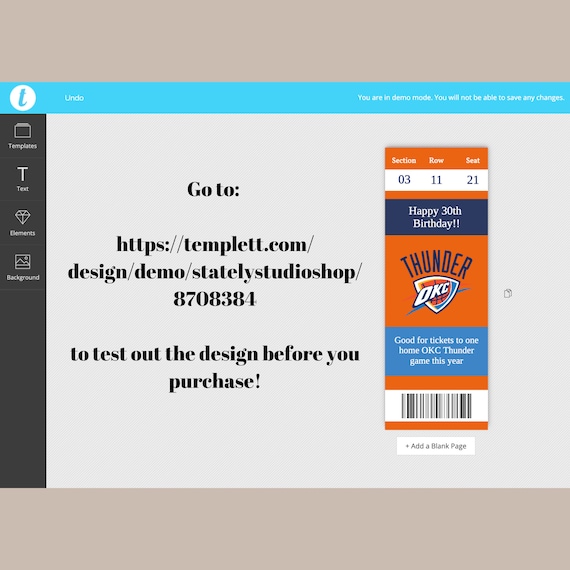This screenshot has height=570, width=570.
Task: Click the Section header label
Action: pos(404,160)
